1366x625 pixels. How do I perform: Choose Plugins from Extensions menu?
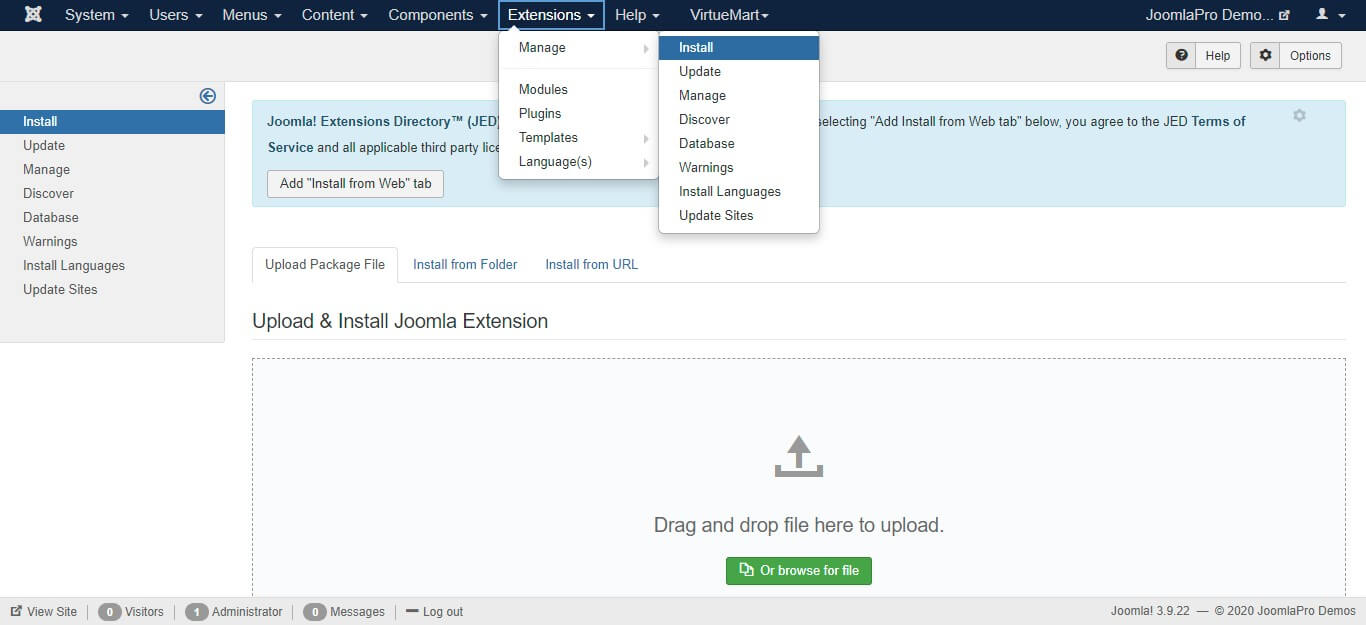point(540,114)
